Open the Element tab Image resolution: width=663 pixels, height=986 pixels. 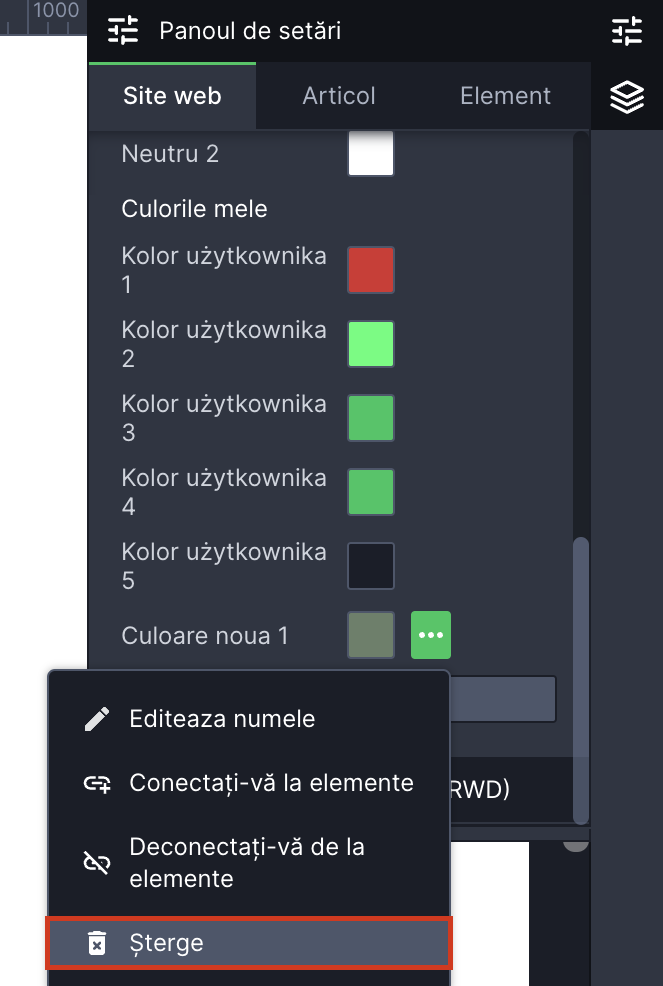(505, 97)
